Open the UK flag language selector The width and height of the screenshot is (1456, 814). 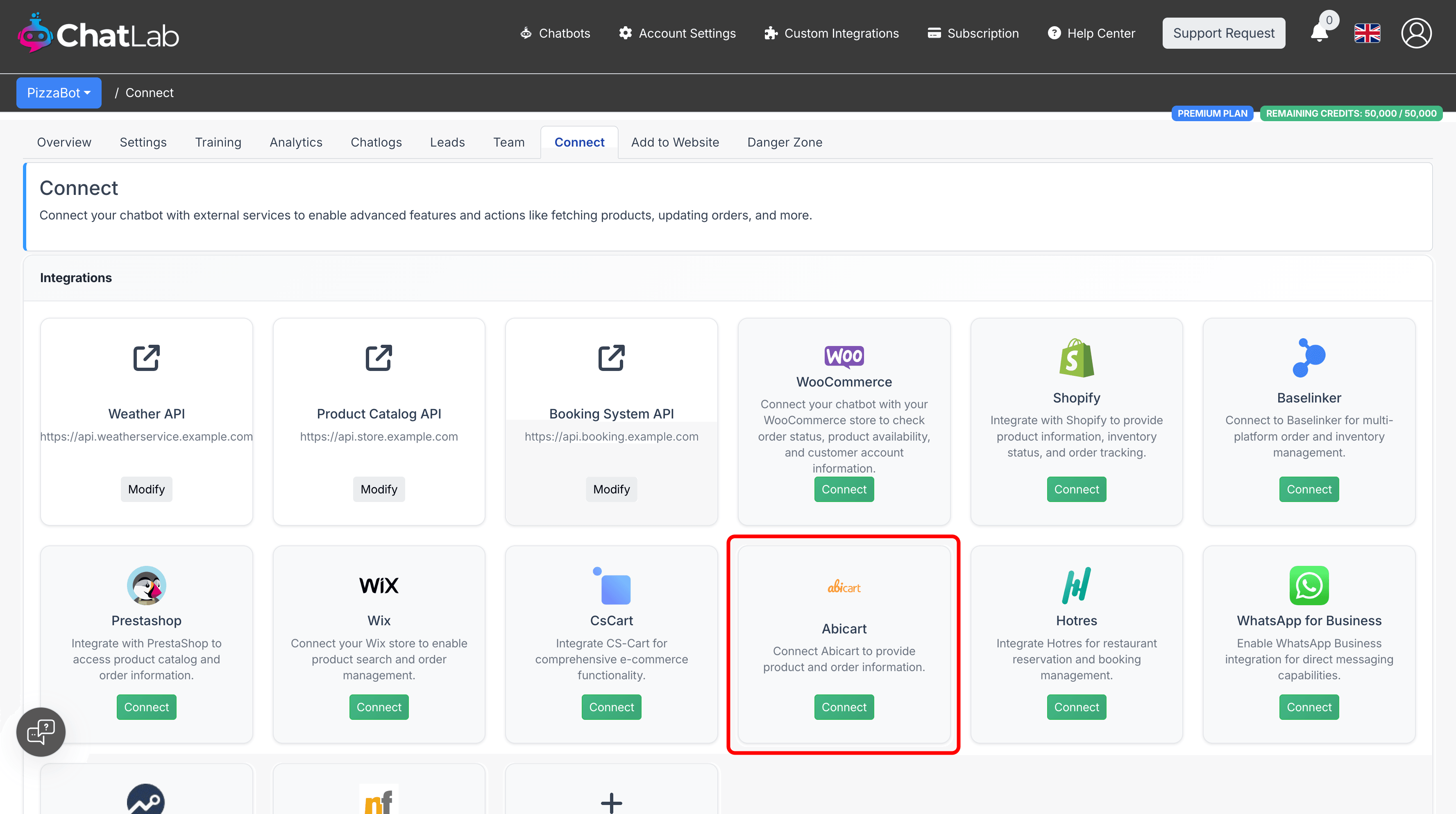coord(1367,33)
